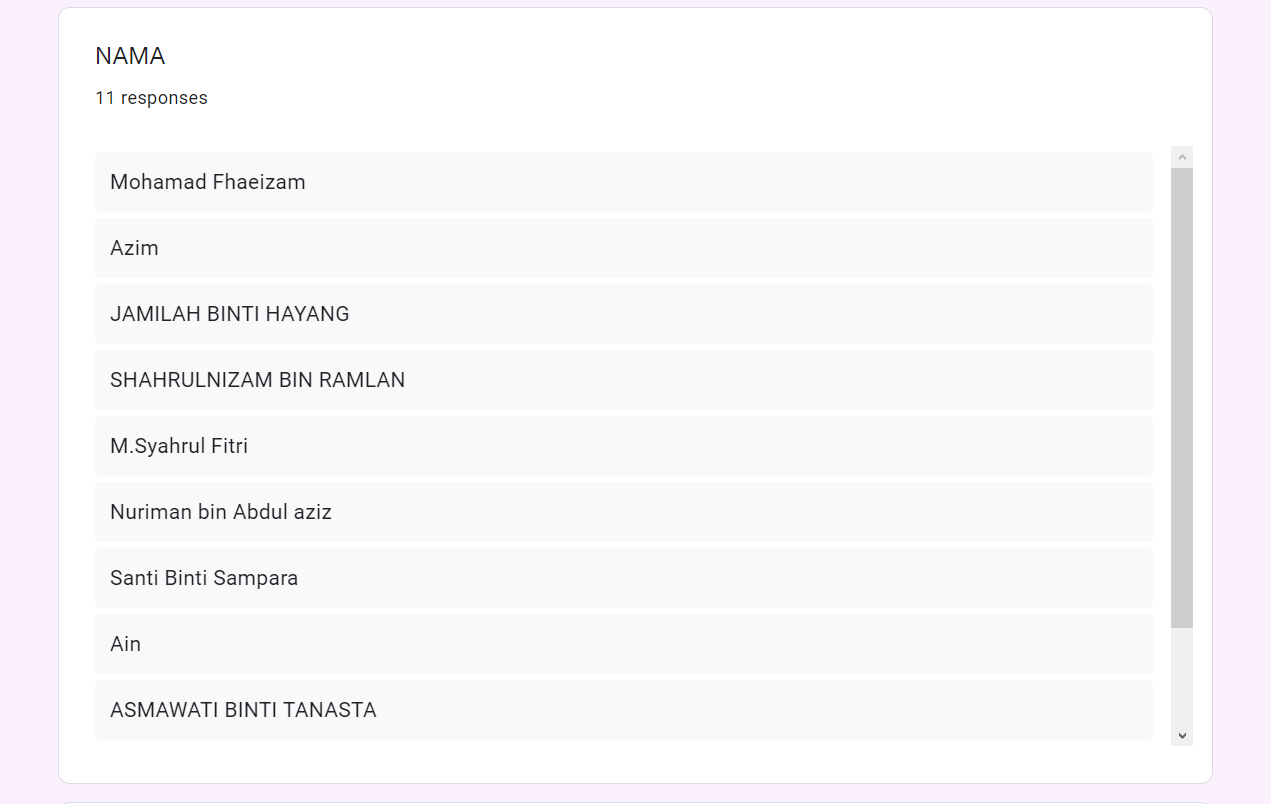Click the pink page background right margin
Image resolution: width=1271 pixels, height=804 pixels.
[1241, 400]
